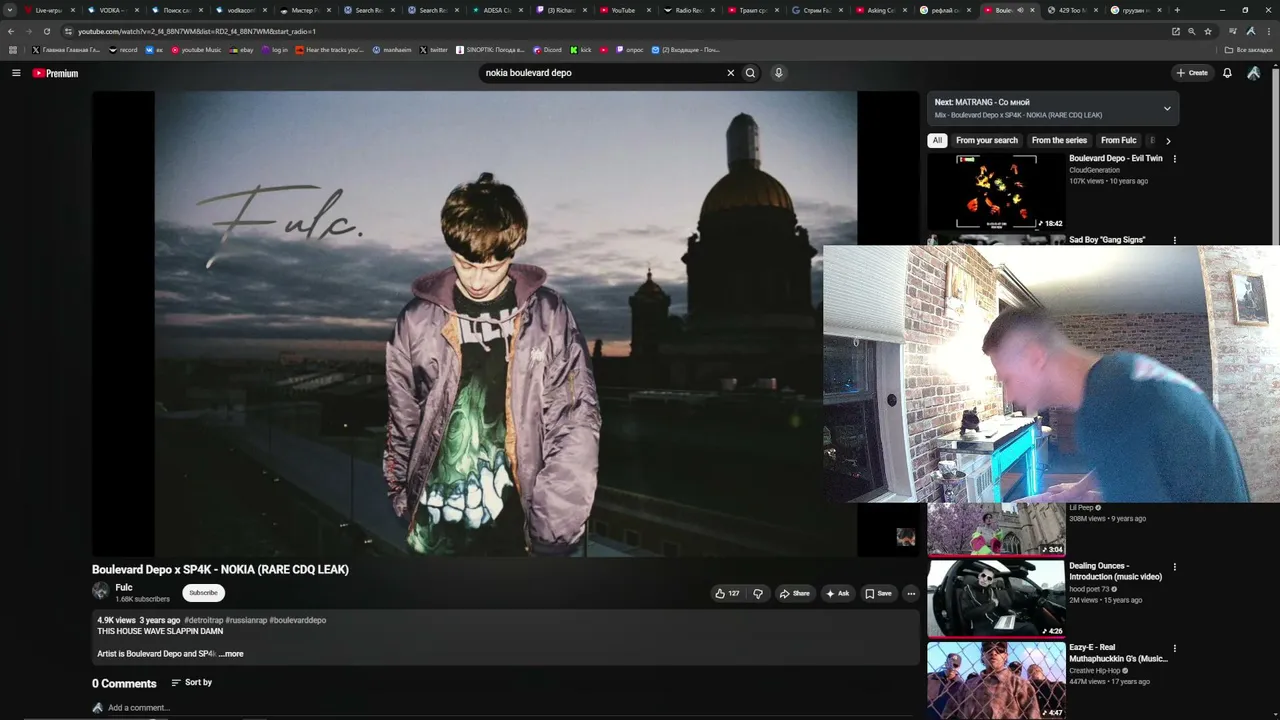Click the magnifier search button
Viewport: 1280px width, 720px height.
[750, 73]
